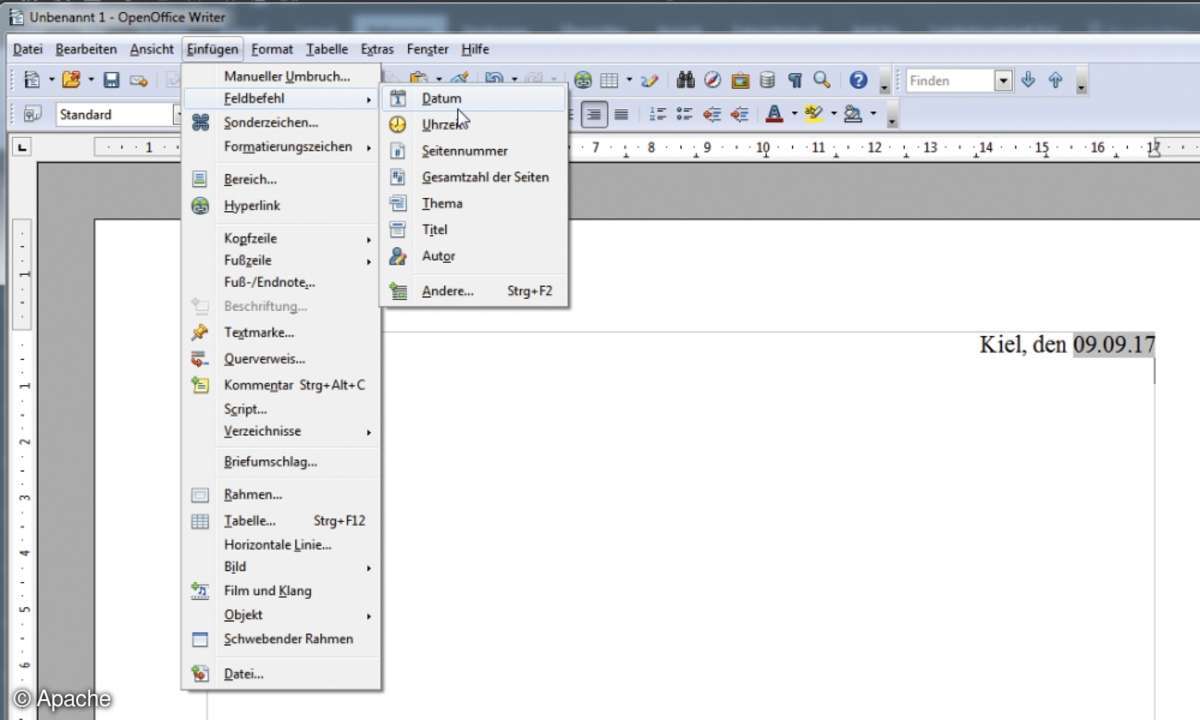Click the bulleted list icon

click(x=684, y=114)
